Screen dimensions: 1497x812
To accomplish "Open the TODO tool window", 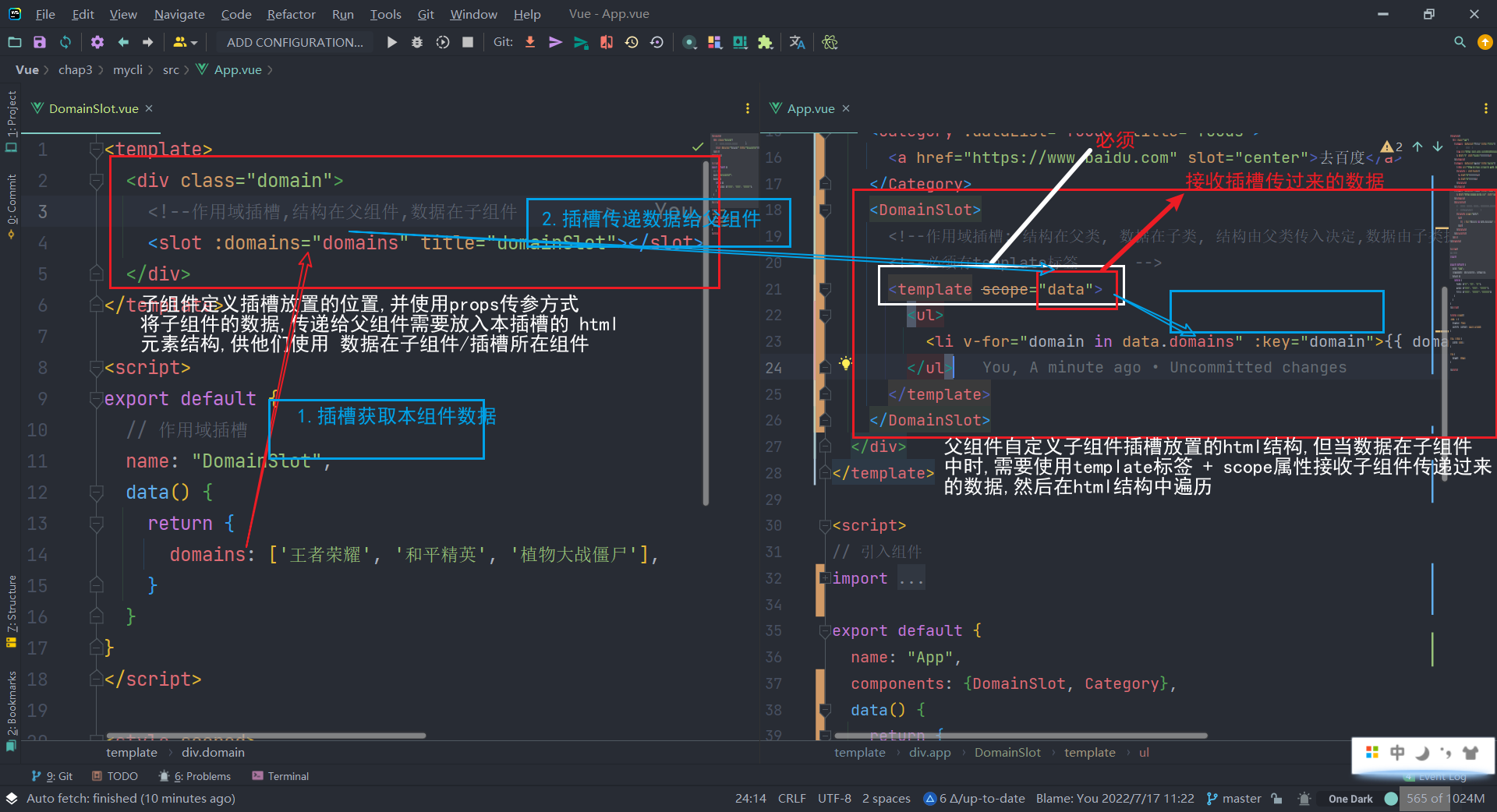I will 115,776.
